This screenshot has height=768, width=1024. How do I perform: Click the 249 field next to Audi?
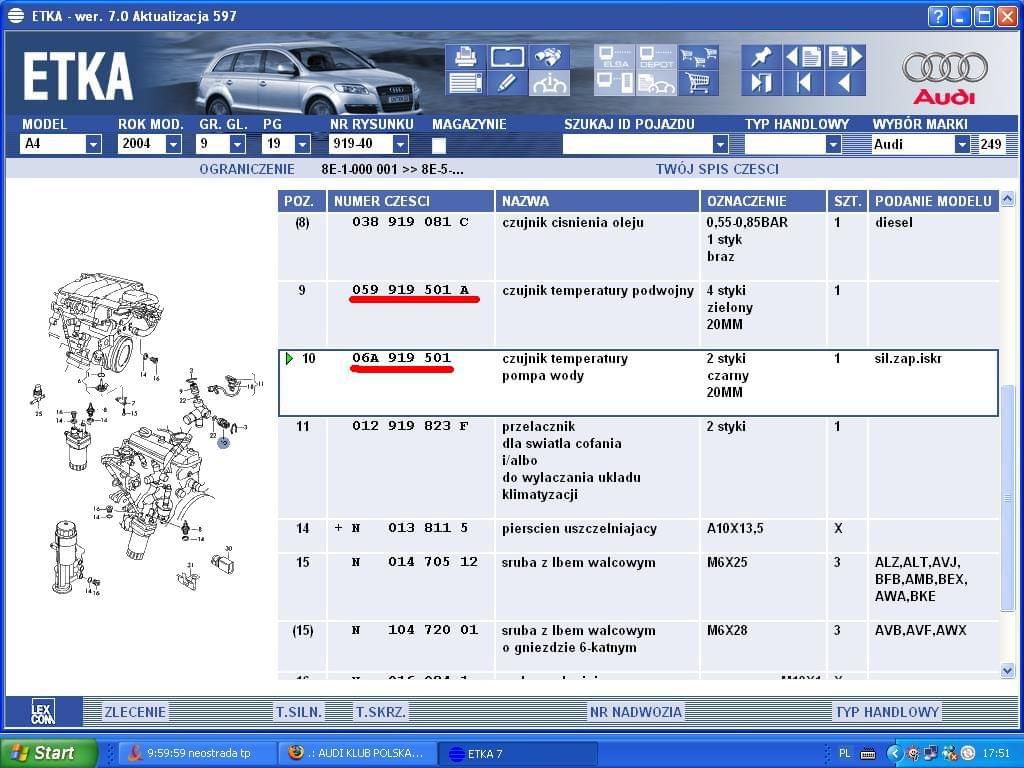pos(990,144)
